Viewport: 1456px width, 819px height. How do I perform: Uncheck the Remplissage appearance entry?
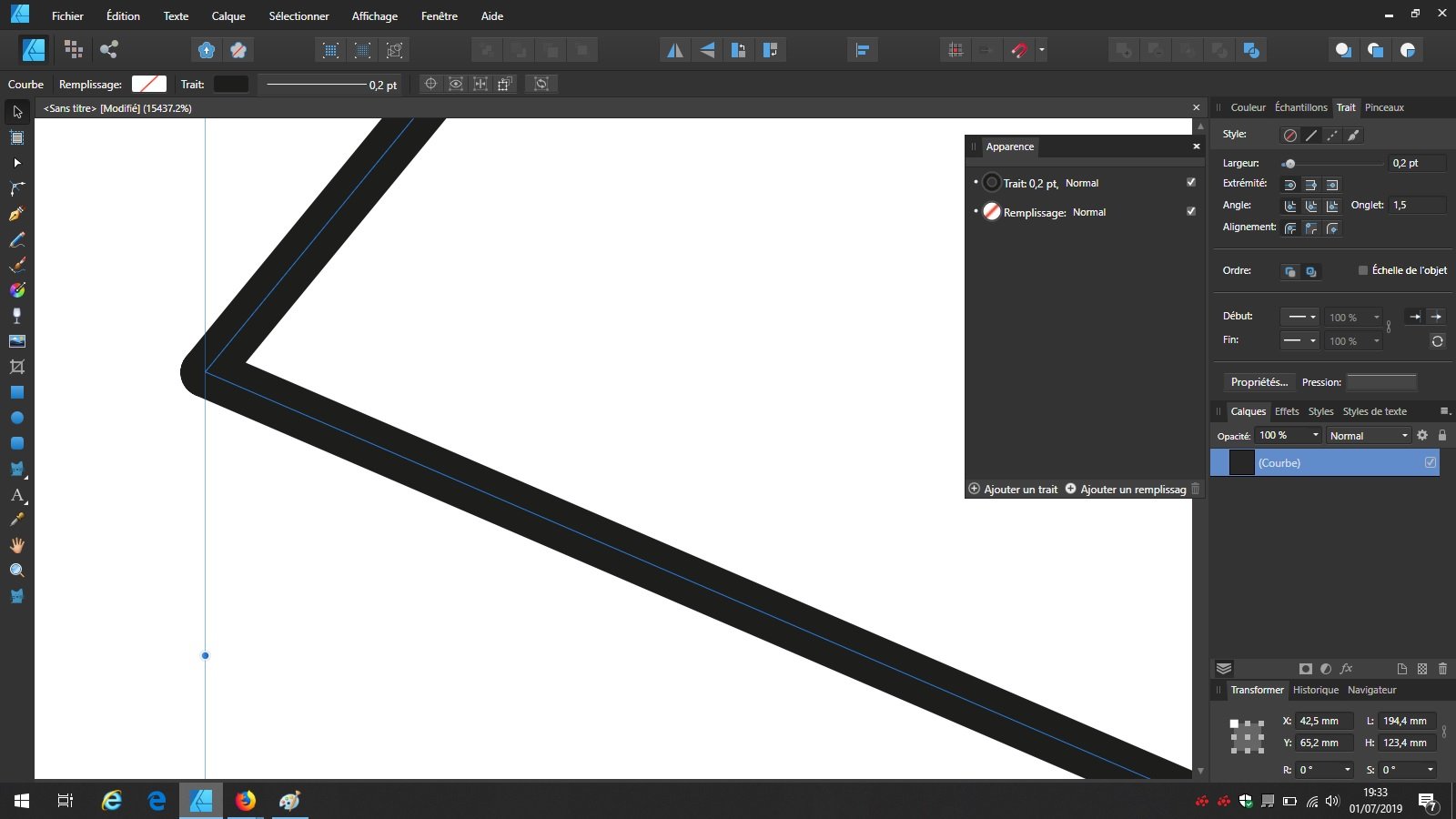pyautogui.click(x=1190, y=211)
